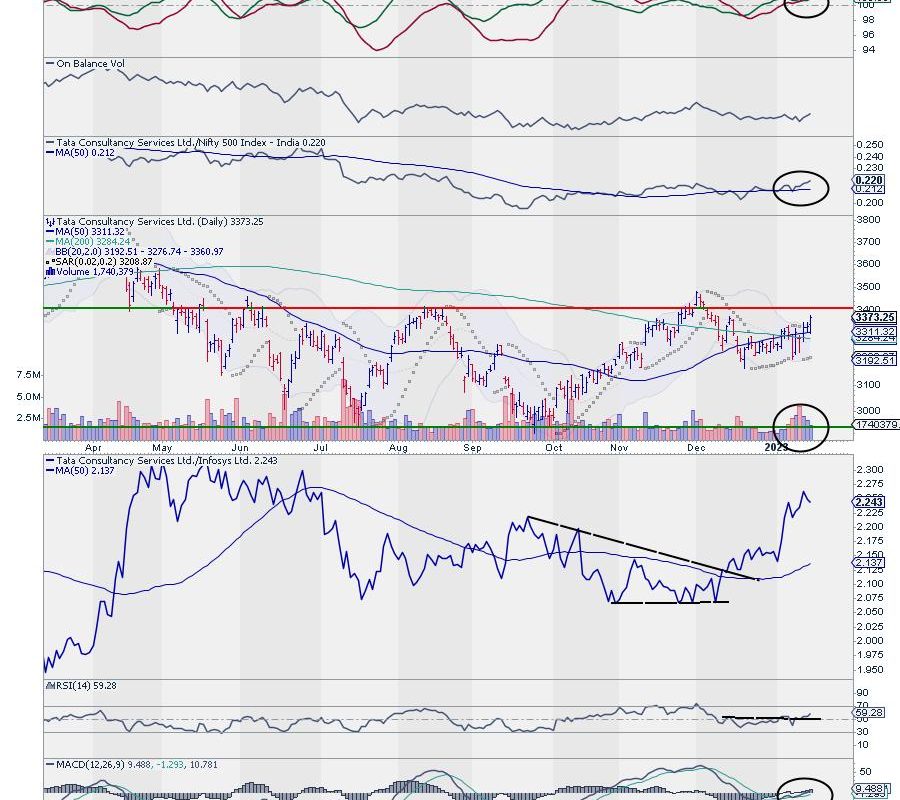Click the 'On Balance Vol' indicator label
This screenshot has height=800, width=900.
point(91,64)
